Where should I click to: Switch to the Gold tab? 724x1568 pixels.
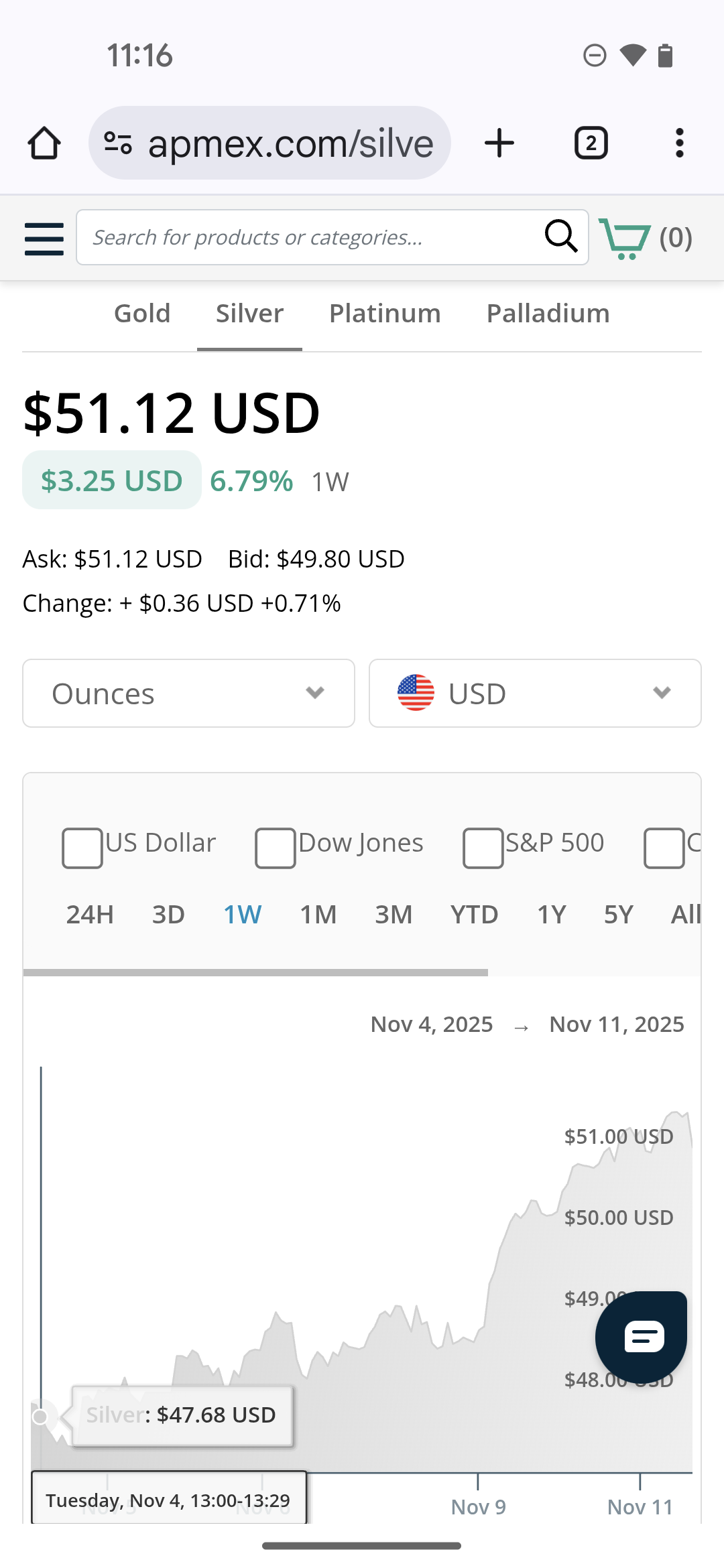point(142,314)
